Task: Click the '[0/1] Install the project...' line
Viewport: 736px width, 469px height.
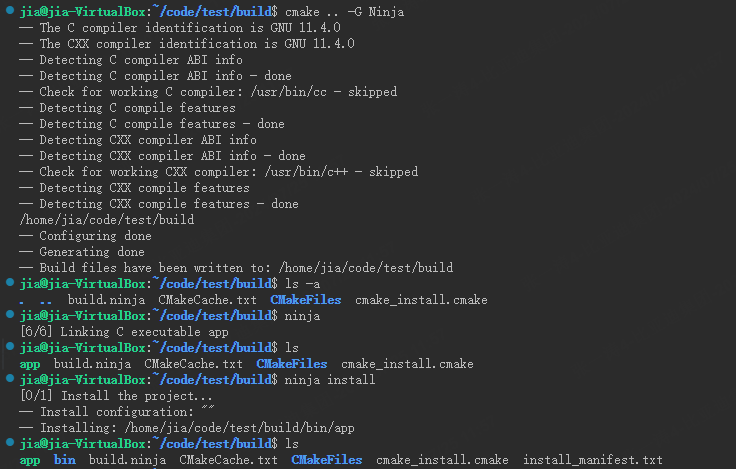Action: click(116, 396)
